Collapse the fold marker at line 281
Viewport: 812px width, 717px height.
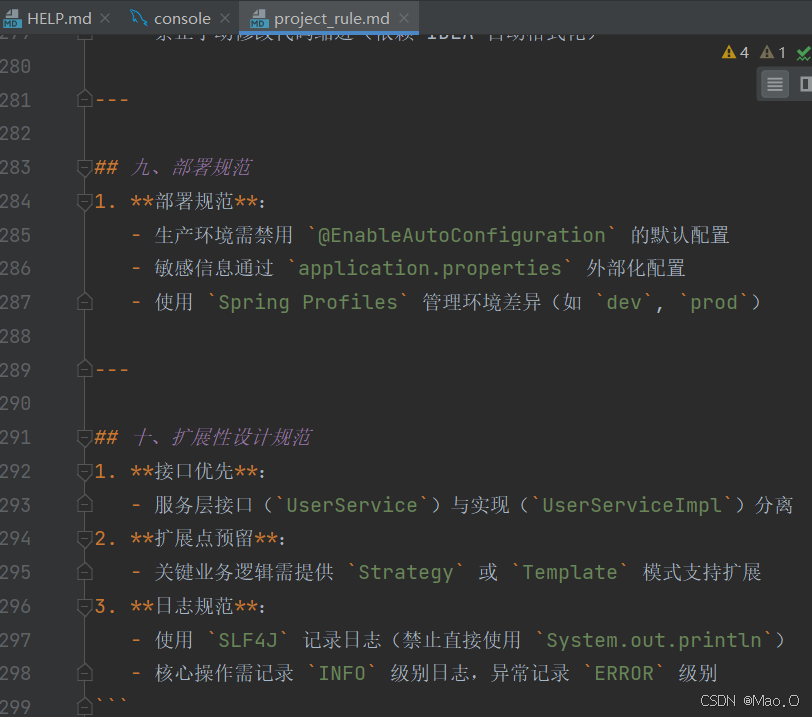tap(84, 99)
